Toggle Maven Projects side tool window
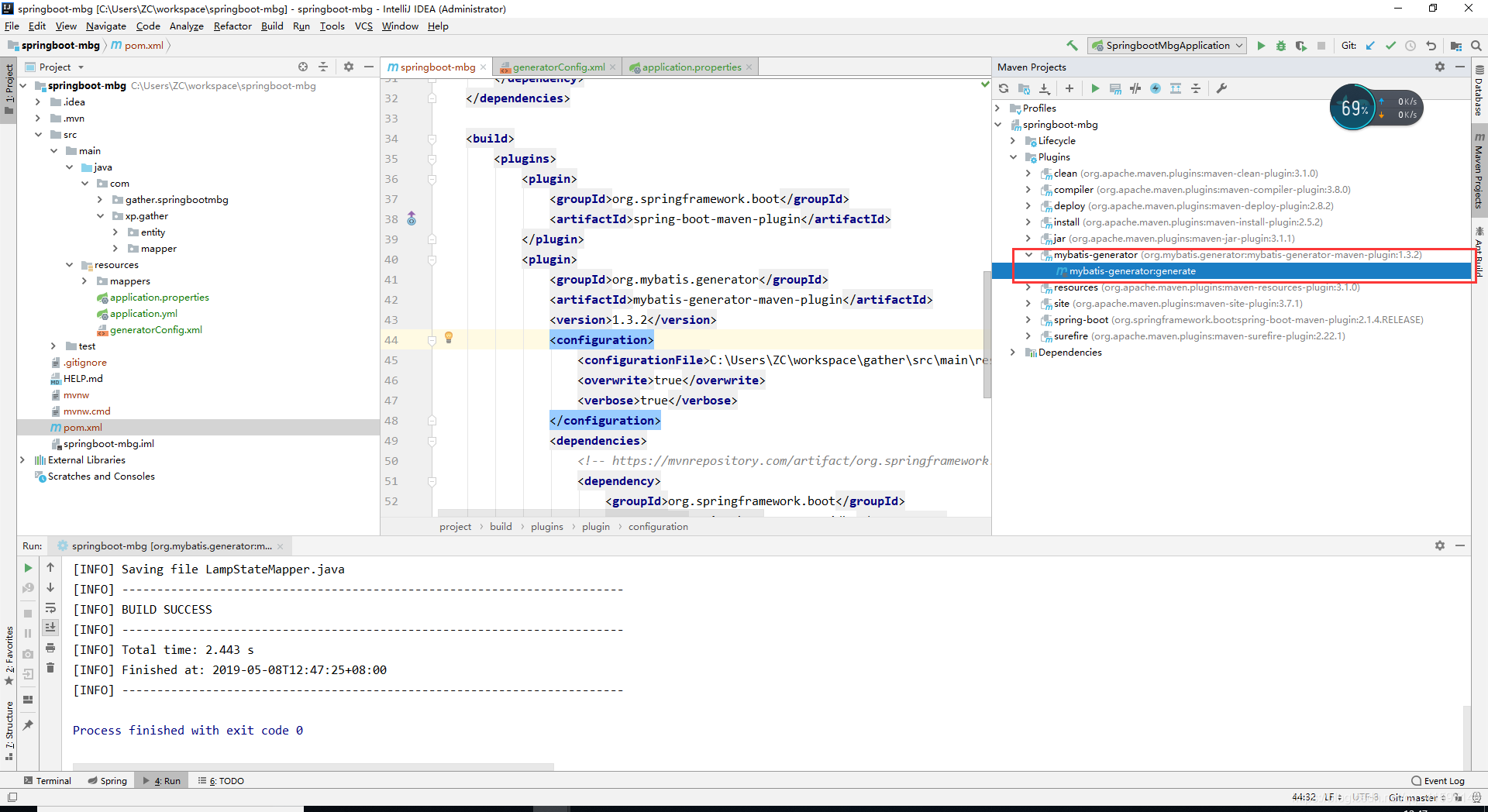 [1479, 171]
